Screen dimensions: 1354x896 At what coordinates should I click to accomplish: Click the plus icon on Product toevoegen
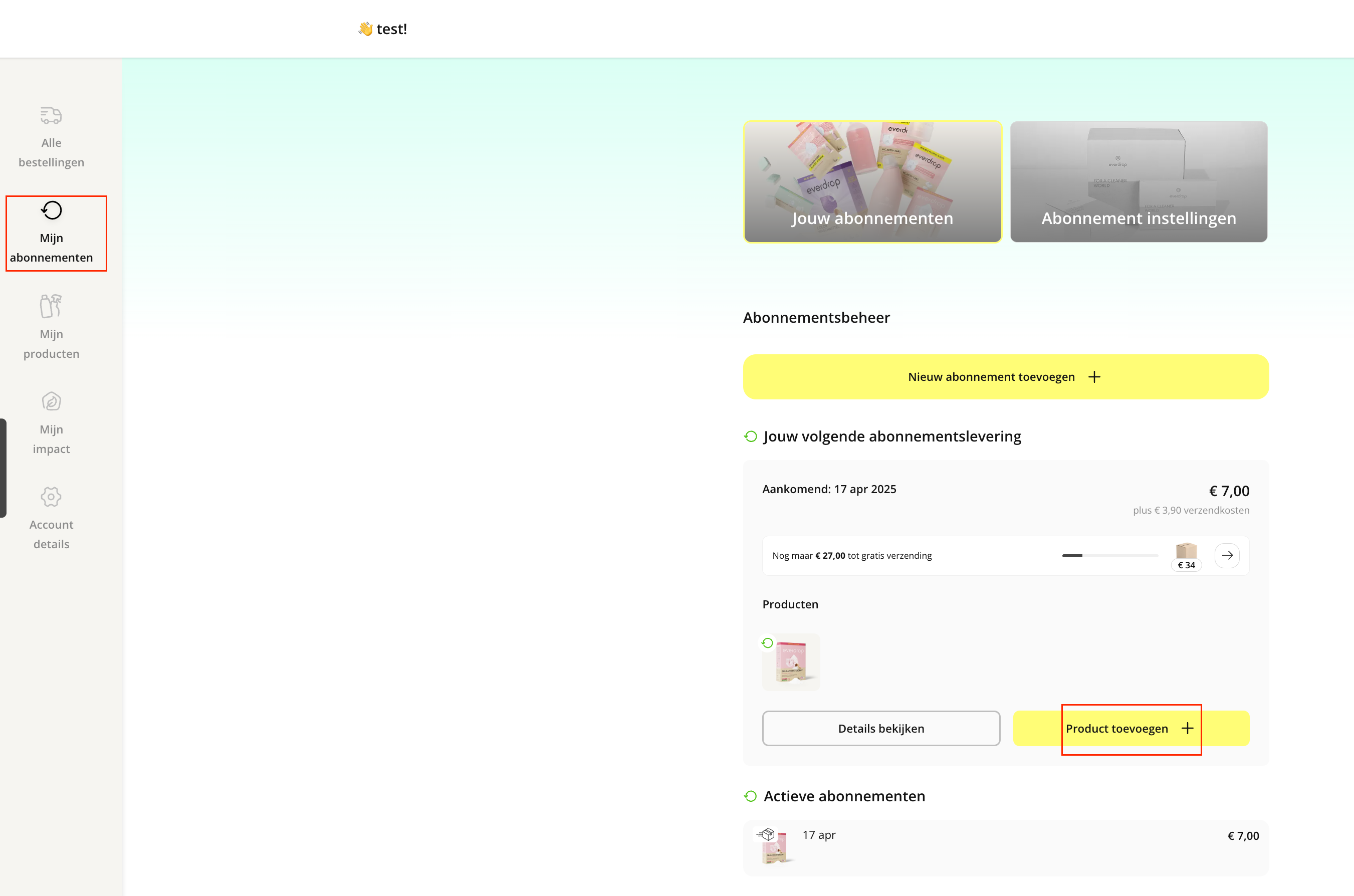pyautogui.click(x=1188, y=728)
